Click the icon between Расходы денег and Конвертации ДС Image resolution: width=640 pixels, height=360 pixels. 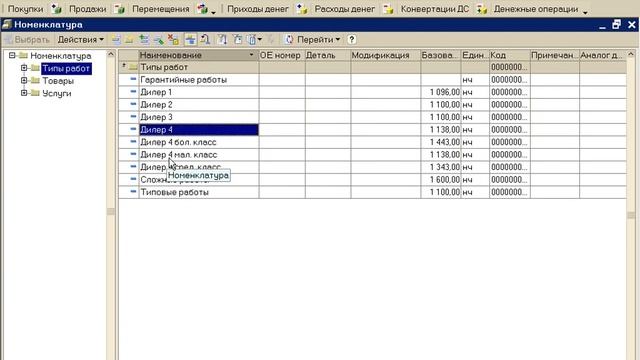[388, 9]
